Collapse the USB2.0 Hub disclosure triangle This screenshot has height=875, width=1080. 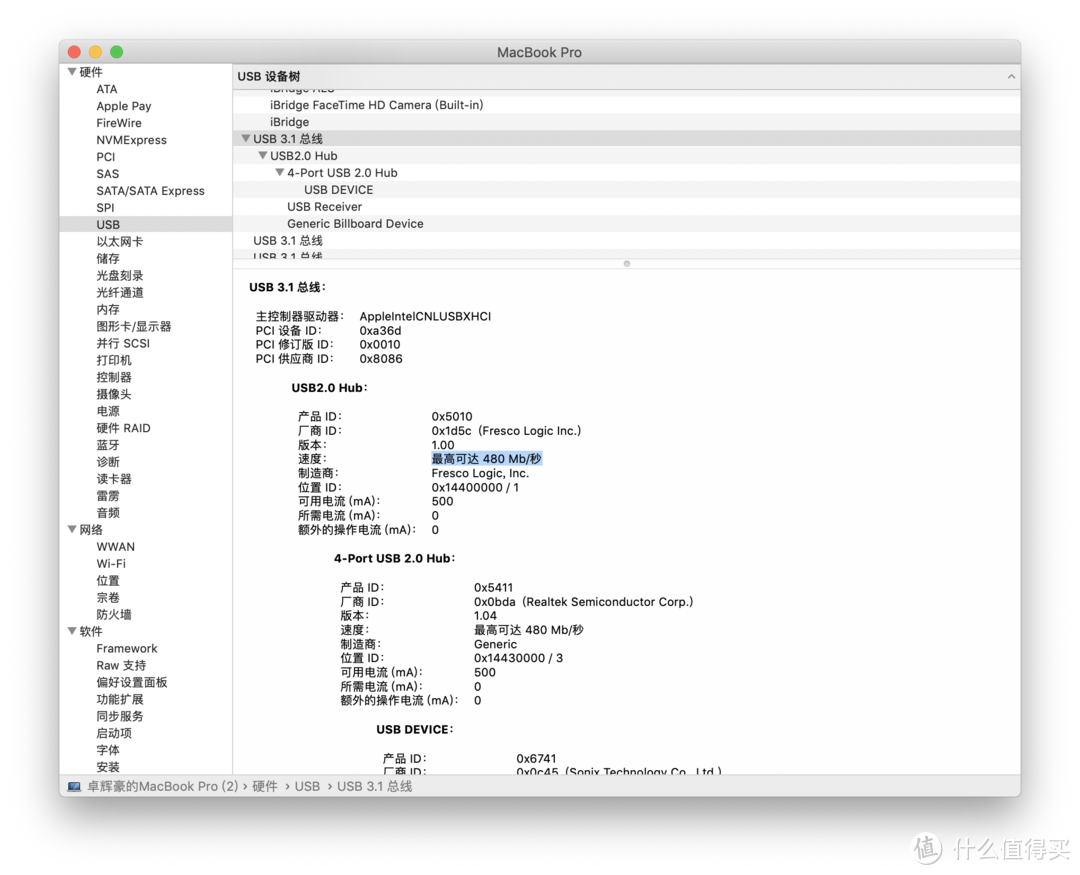pos(263,156)
